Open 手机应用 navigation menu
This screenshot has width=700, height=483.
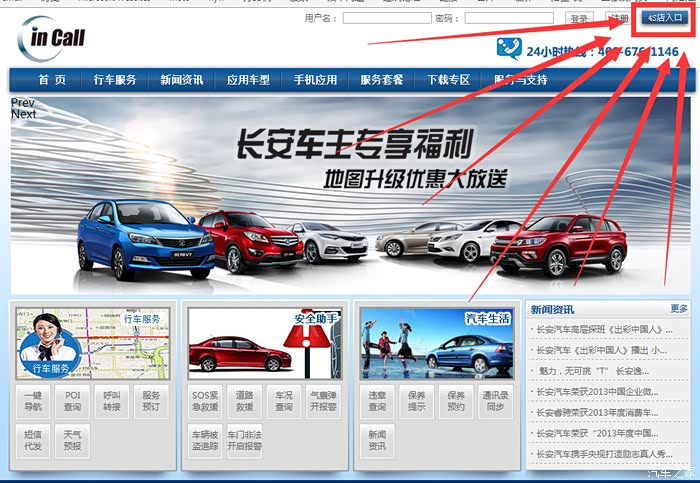pyautogui.click(x=315, y=80)
